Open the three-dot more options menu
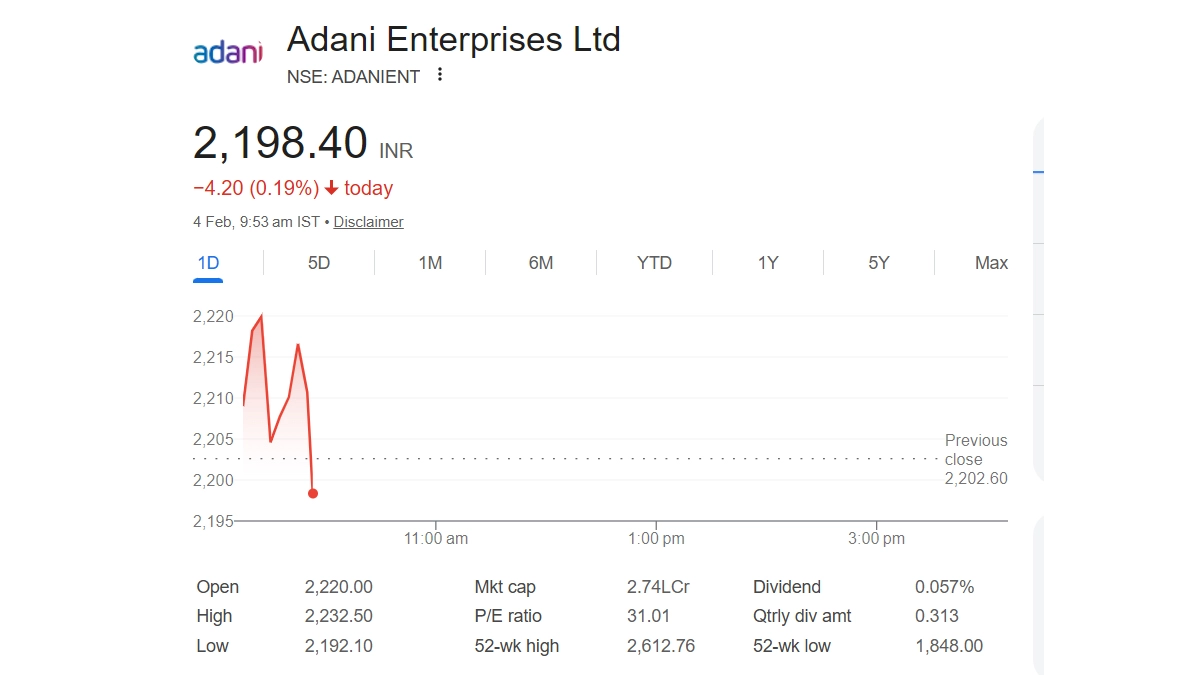The image size is (1200, 675). click(440, 75)
